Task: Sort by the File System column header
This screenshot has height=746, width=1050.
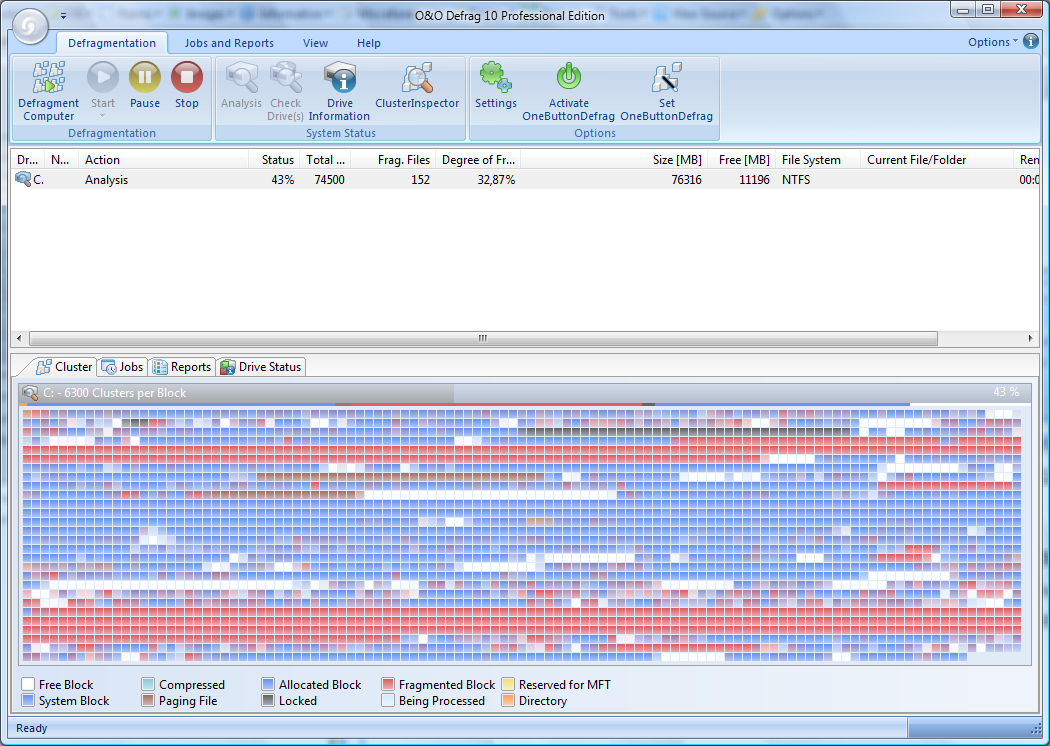Action: [818, 159]
